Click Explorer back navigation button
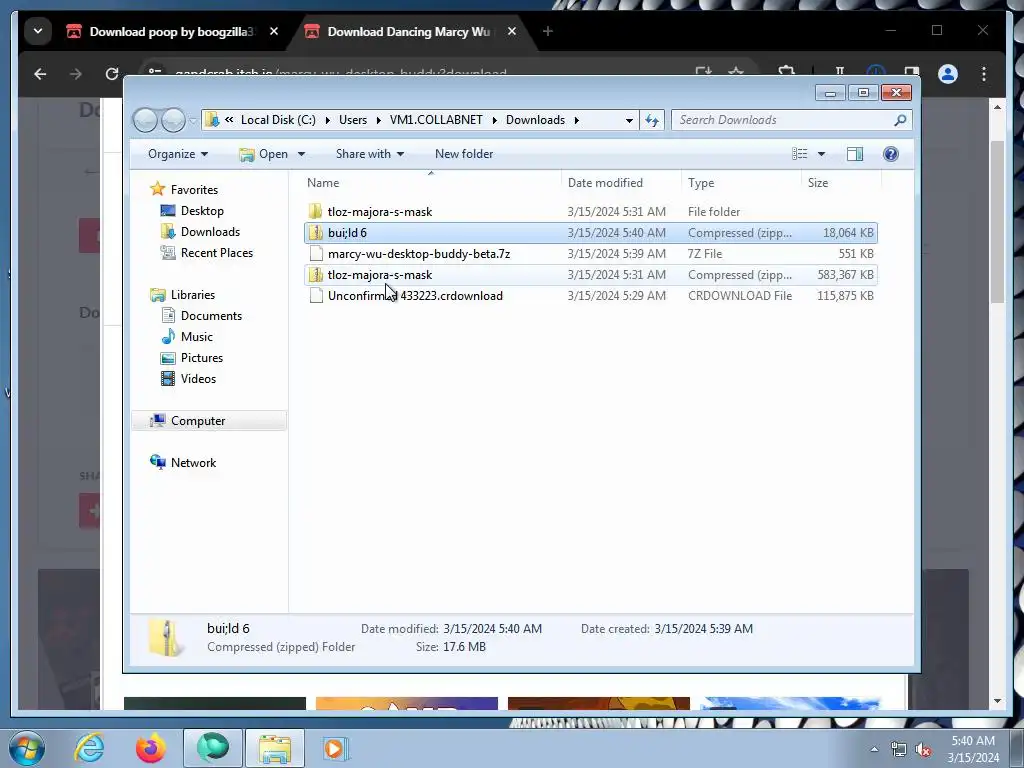Viewport: 1024px width, 768px height. [145, 120]
